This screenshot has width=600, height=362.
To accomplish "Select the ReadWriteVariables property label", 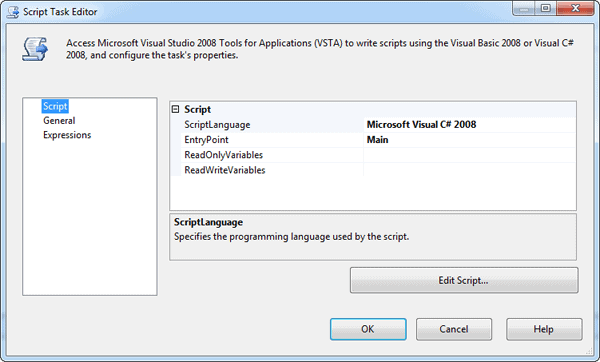I will coord(225,170).
